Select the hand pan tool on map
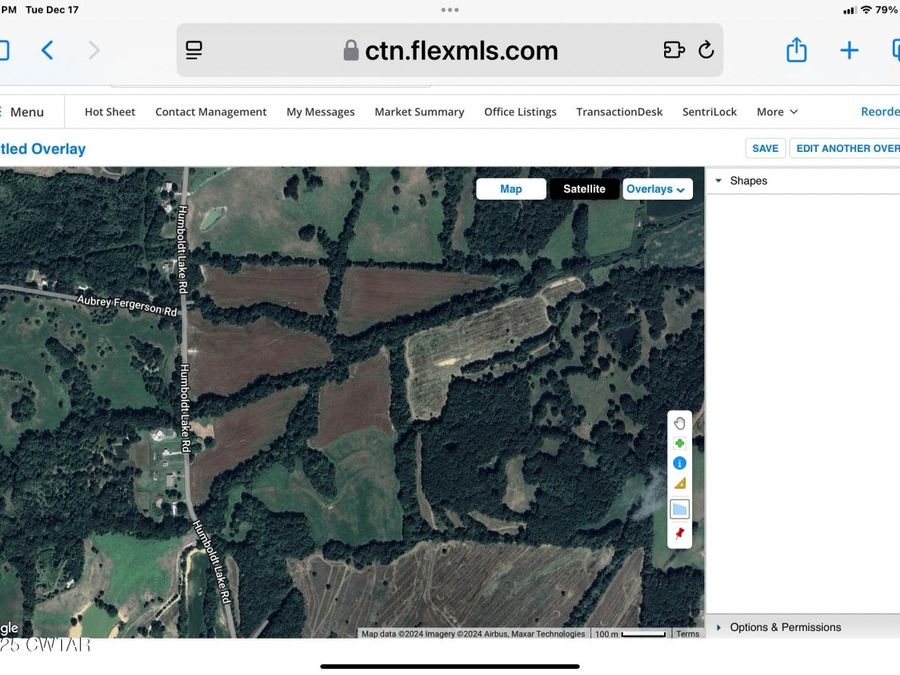The height and width of the screenshot is (675, 900). click(x=680, y=423)
